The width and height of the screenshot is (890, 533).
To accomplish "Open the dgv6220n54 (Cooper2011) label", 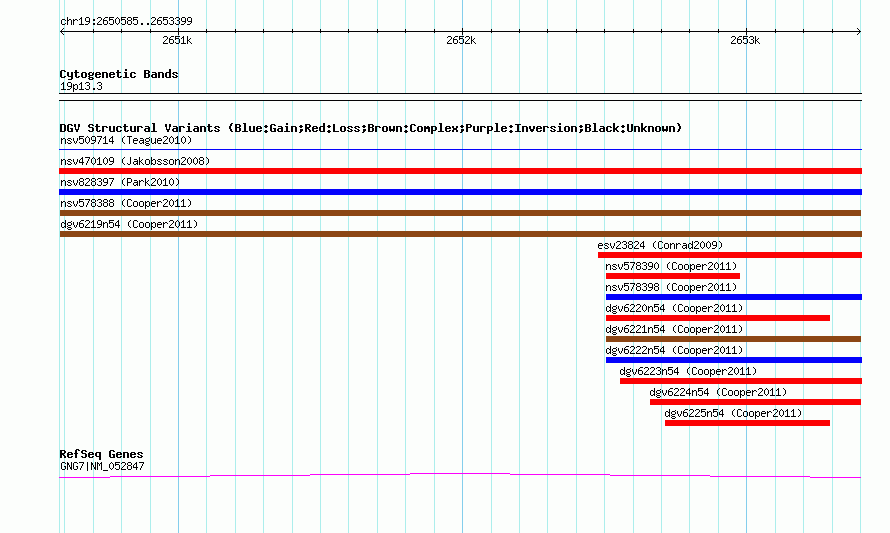I will pyautogui.click(x=674, y=308).
